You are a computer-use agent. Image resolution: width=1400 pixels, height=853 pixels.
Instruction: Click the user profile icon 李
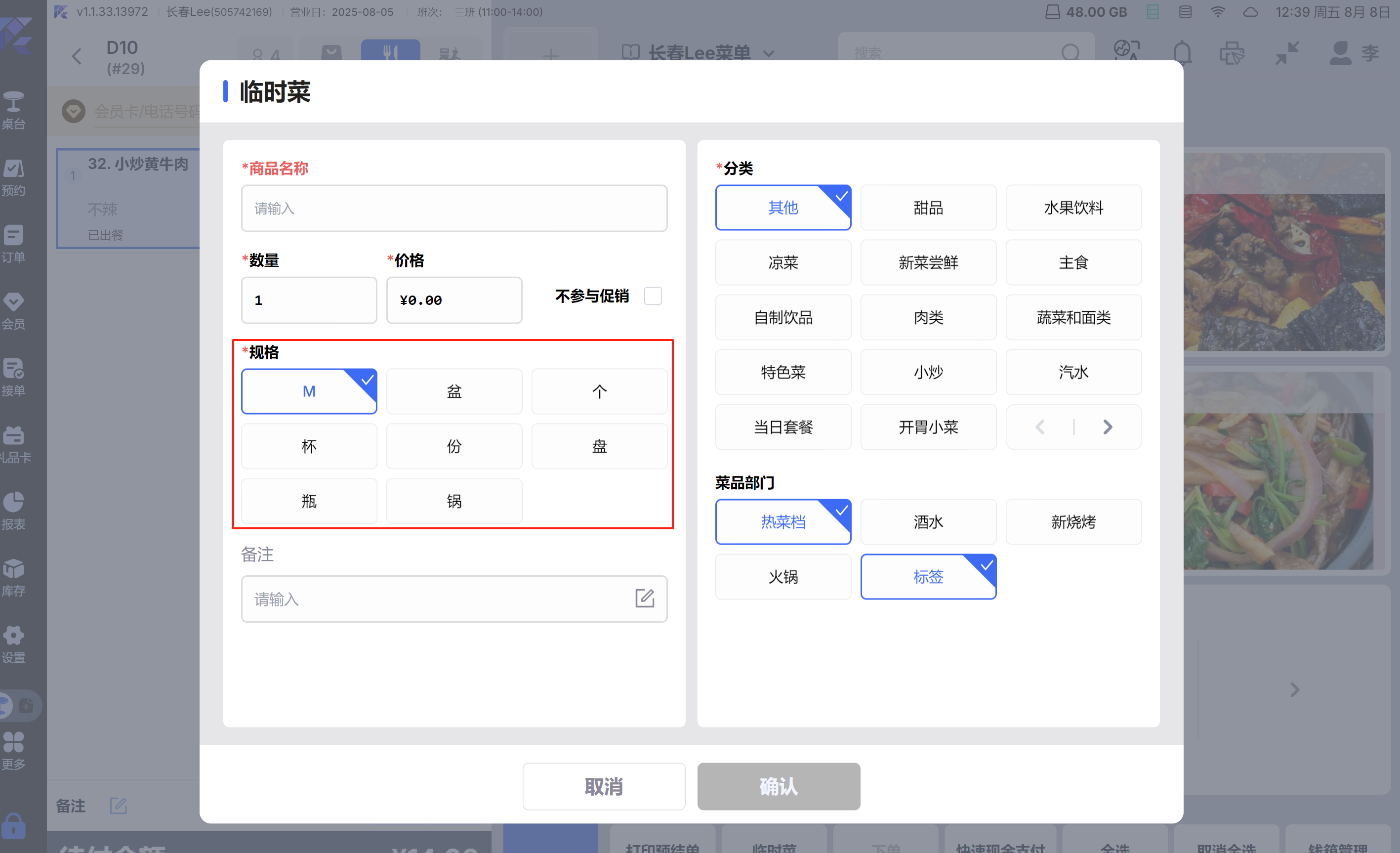click(x=1340, y=53)
